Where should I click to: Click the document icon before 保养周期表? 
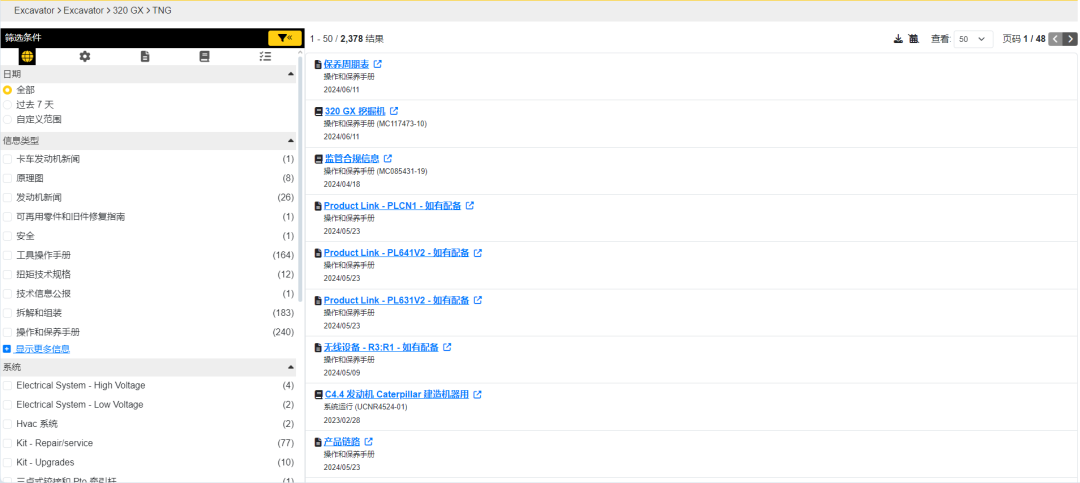[x=318, y=65]
